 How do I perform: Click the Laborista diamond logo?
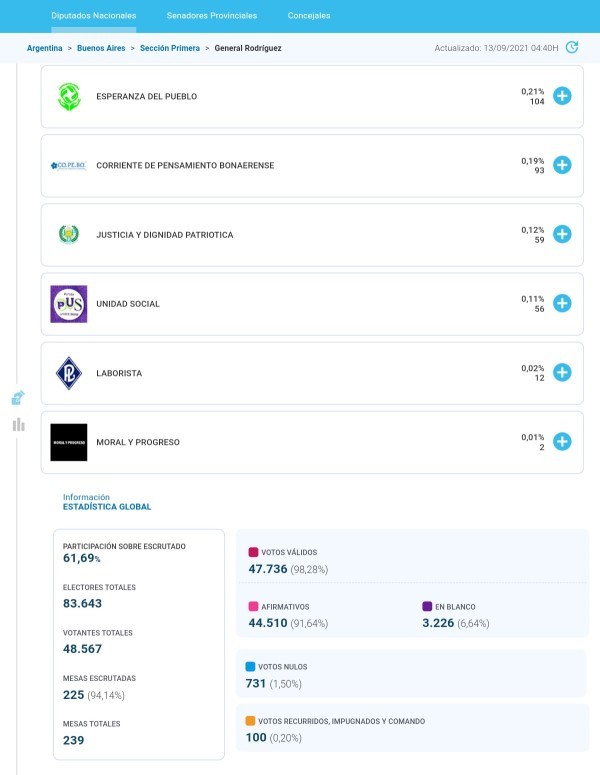pyautogui.click(x=69, y=373)
